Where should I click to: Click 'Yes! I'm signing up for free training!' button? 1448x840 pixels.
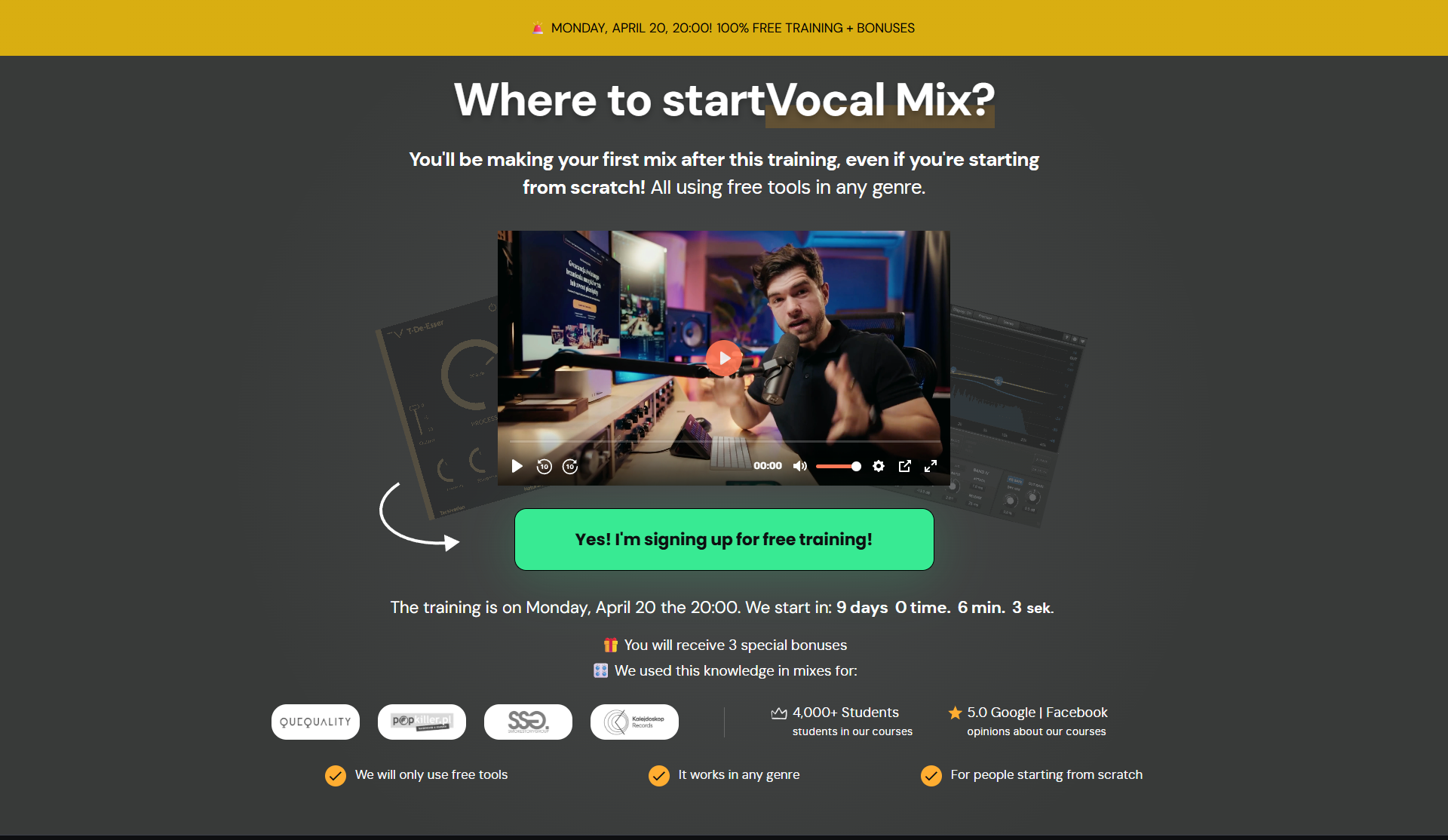coord(724,539)
